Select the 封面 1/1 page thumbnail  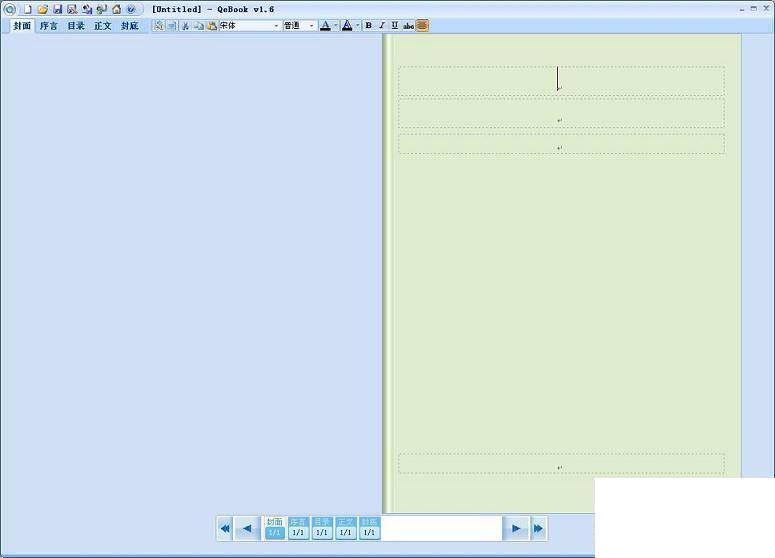(275, 528)
